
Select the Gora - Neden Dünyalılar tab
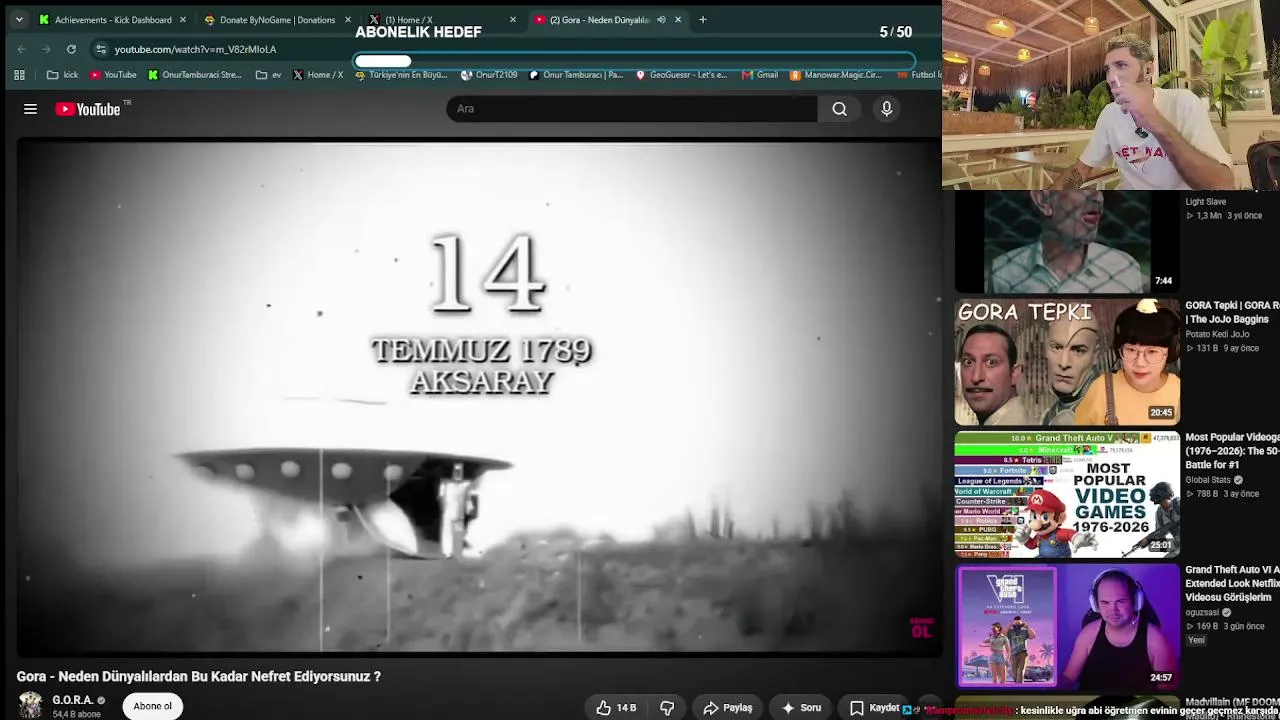tap(607, 20)
